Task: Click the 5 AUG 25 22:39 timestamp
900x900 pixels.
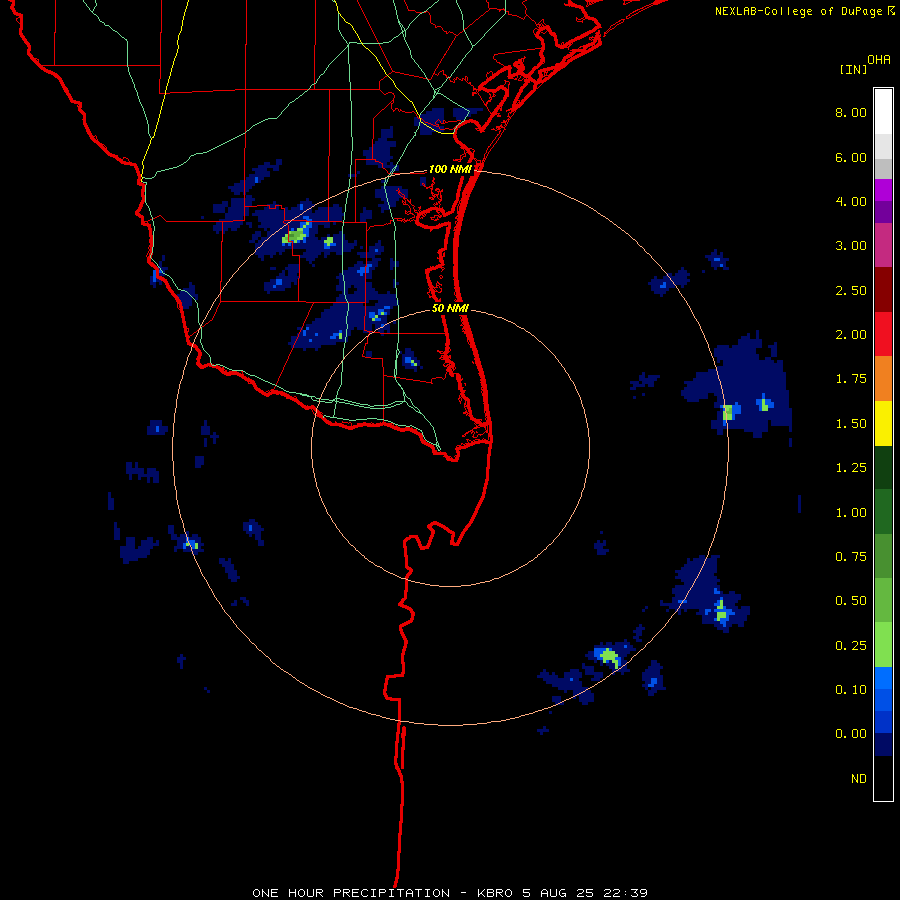Action: pyautogui.click(x=585, y=893)
